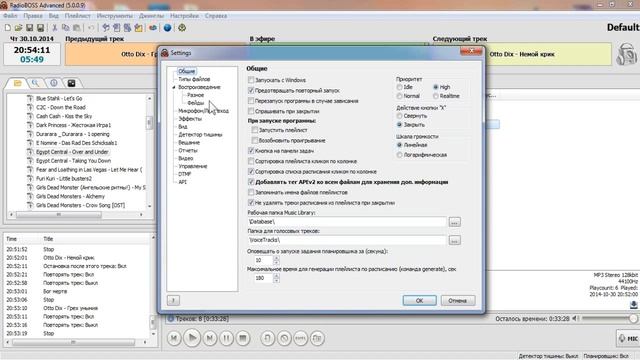Choose Свернуть for the X button action

point(399,116)
